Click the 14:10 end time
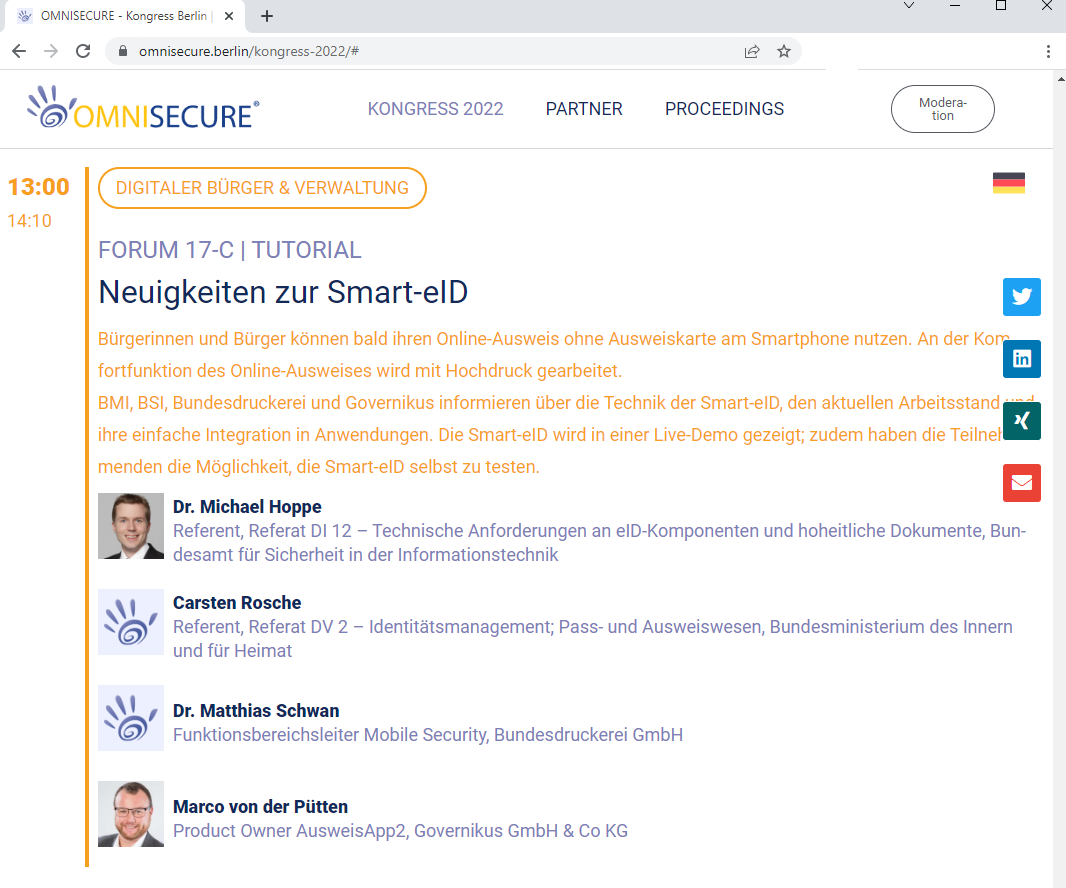 pos(29,220)
